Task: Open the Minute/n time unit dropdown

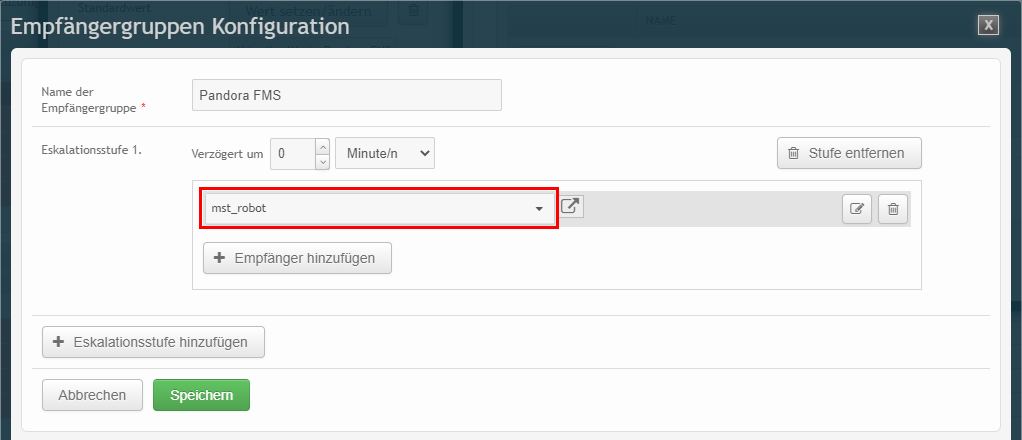Action: [x=385, y=153]
